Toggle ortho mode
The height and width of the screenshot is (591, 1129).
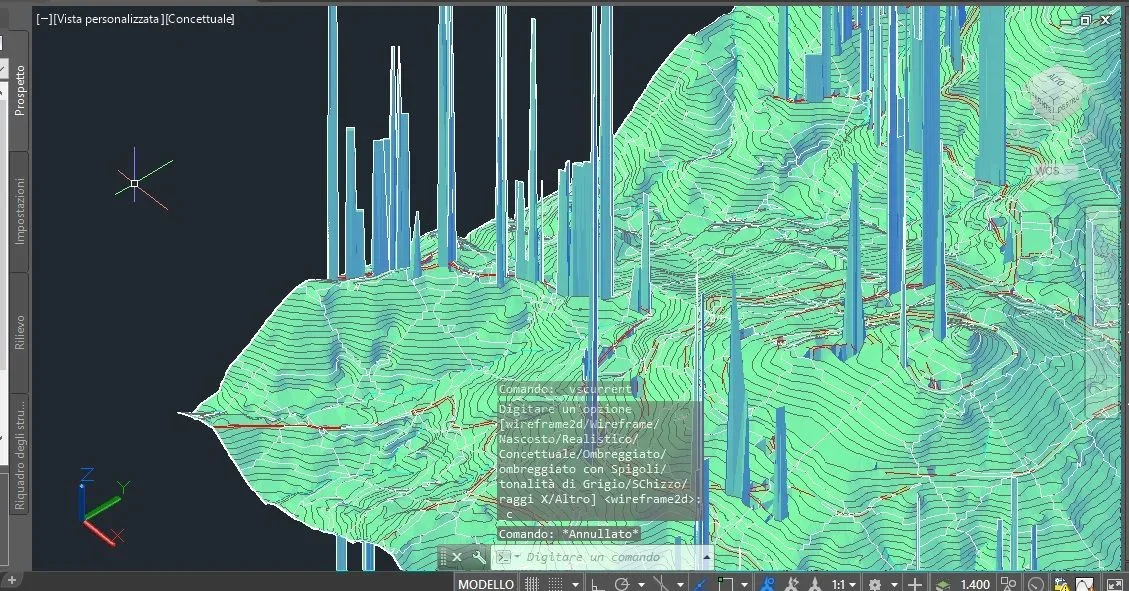[598, 584]
